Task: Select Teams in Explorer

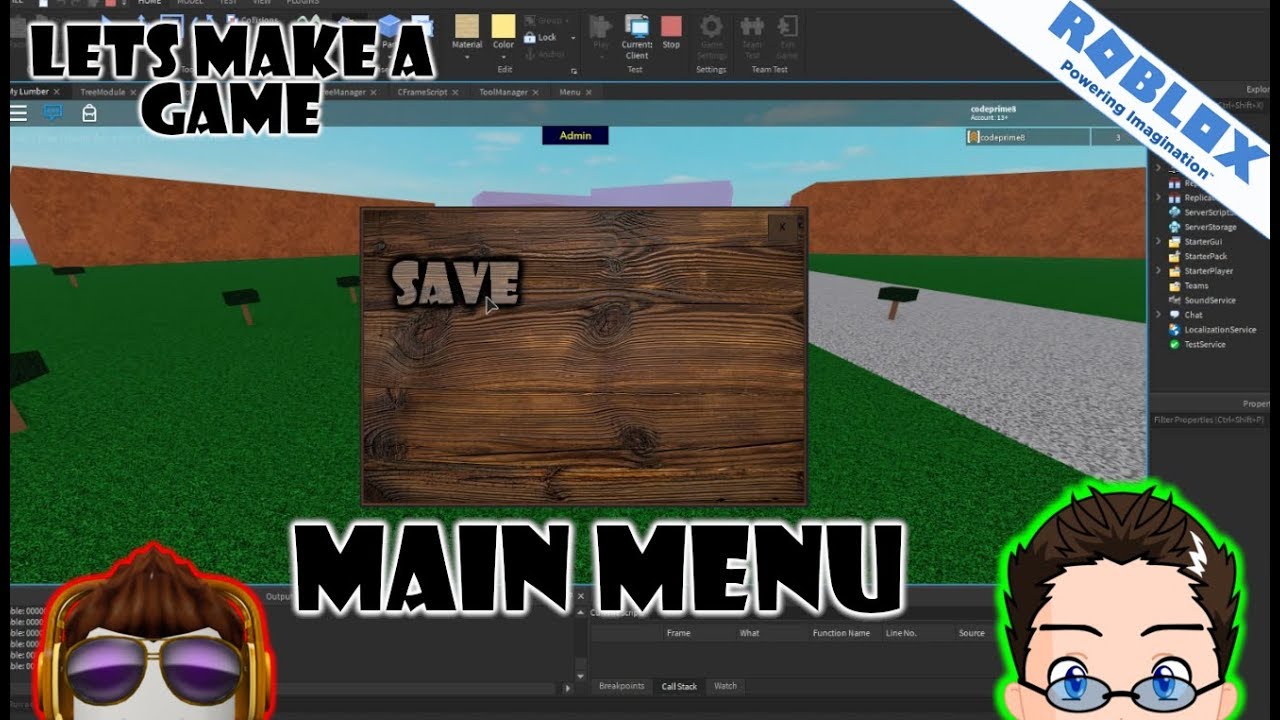Action: 1188,286
